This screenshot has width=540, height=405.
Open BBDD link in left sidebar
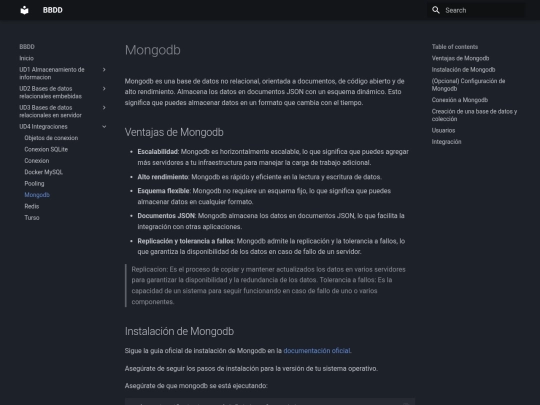[x=27, y=47]
